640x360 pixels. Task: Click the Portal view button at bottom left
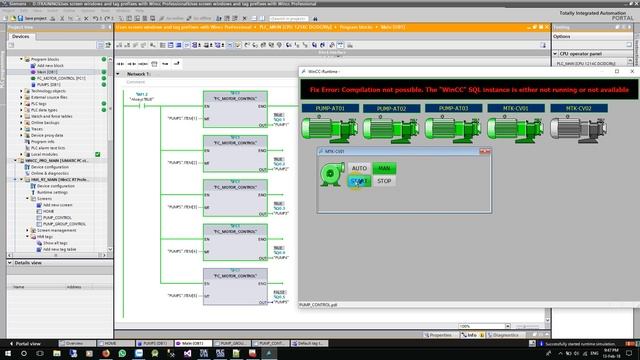click(25, 344)
